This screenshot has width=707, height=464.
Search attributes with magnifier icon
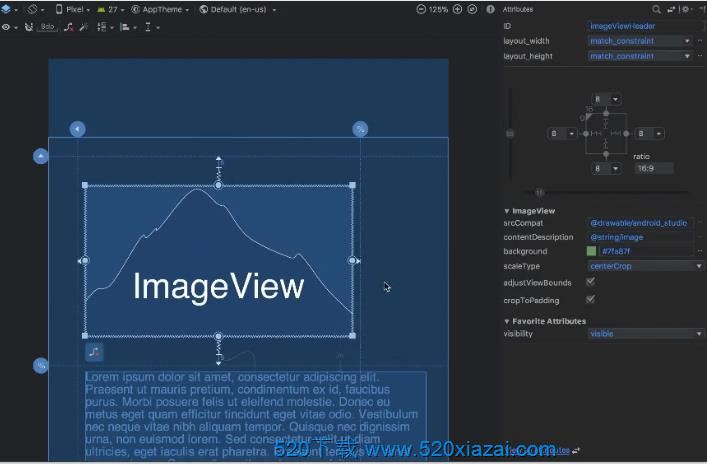click(x=656, y=9)
